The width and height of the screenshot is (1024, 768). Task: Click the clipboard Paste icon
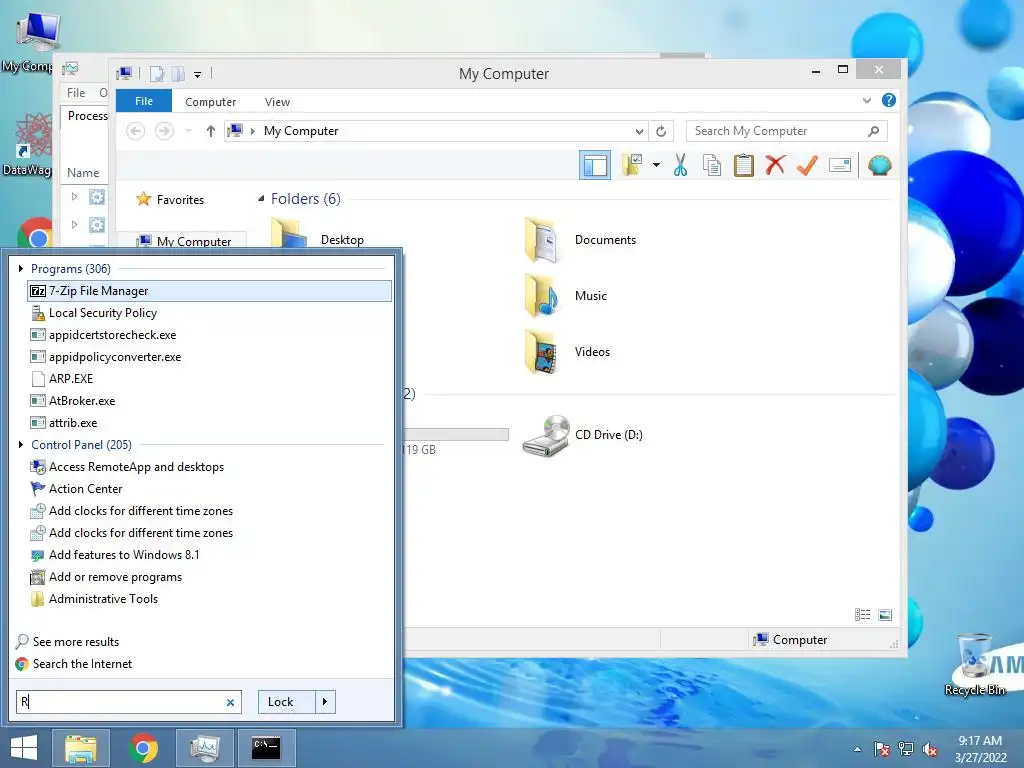743,165
